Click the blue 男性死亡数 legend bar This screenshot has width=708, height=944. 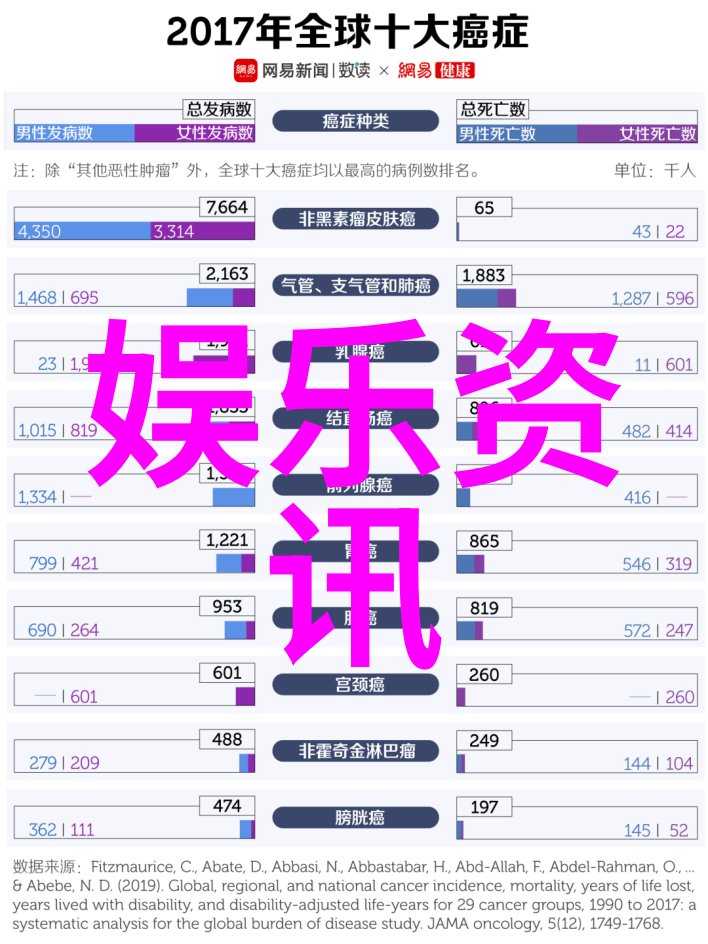517,134
